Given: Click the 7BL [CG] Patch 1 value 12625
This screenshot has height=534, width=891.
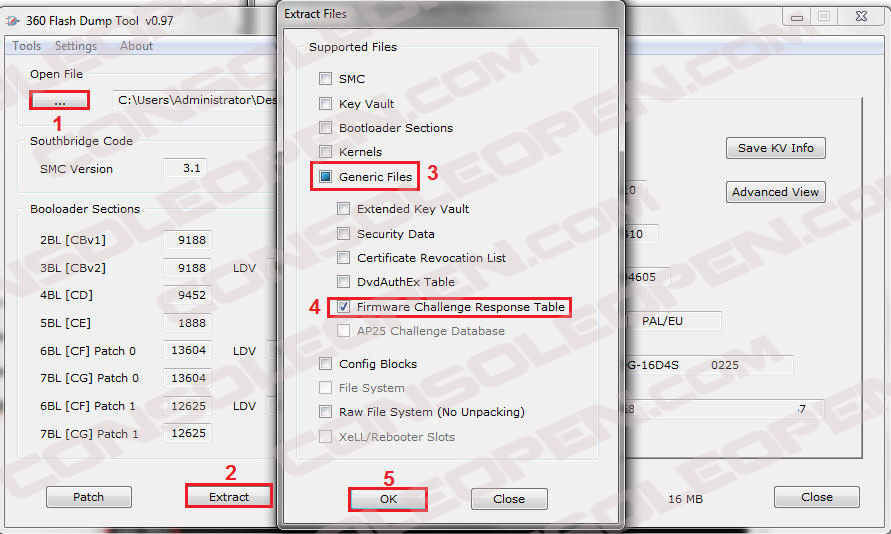Looking at the screenshot, I should 188,433.
